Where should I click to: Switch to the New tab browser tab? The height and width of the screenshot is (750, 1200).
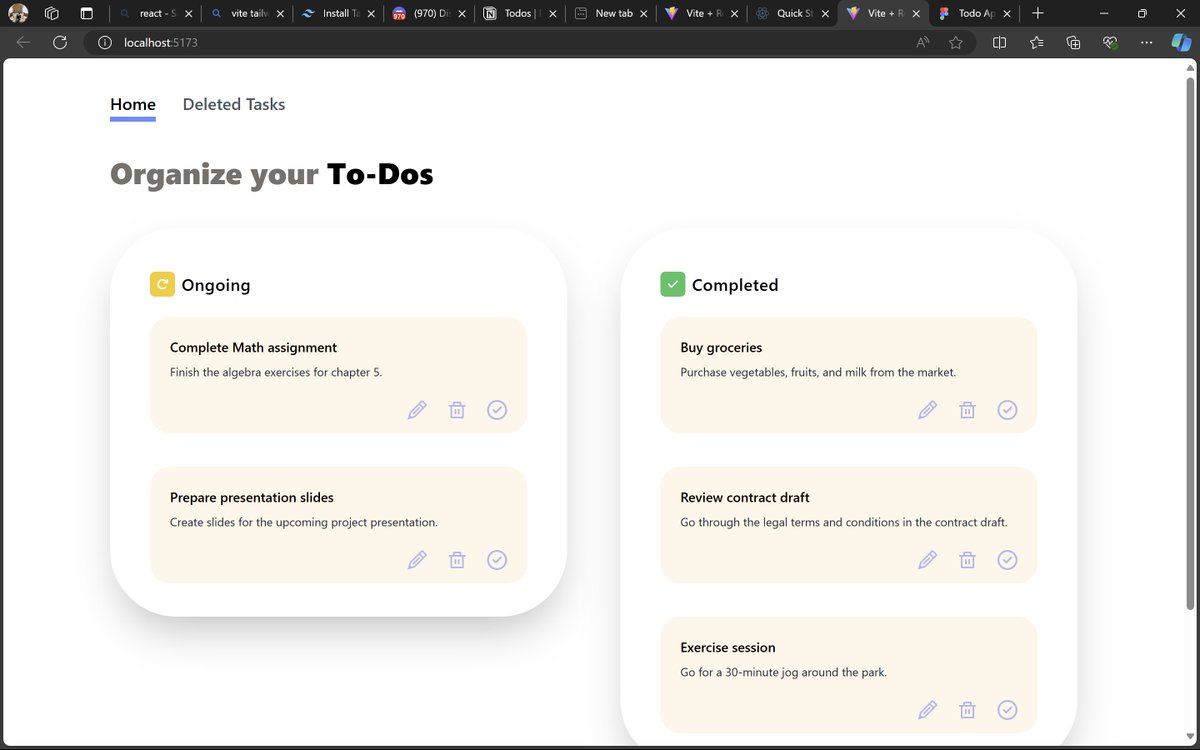610,14
